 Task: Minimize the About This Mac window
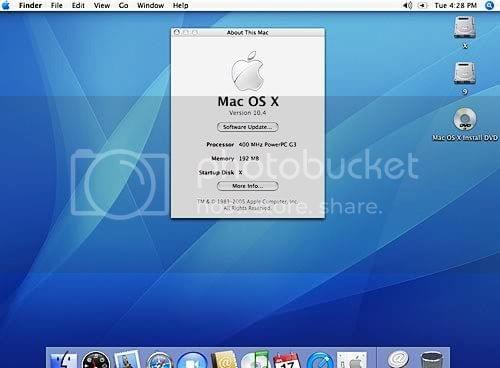click(186, 32)
